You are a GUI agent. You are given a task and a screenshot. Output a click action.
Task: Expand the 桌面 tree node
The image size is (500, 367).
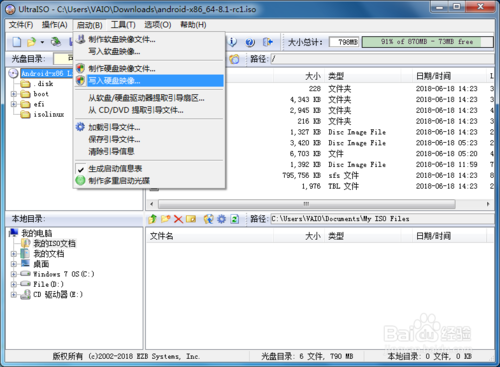pyautogui.click(x=14, y=264)
